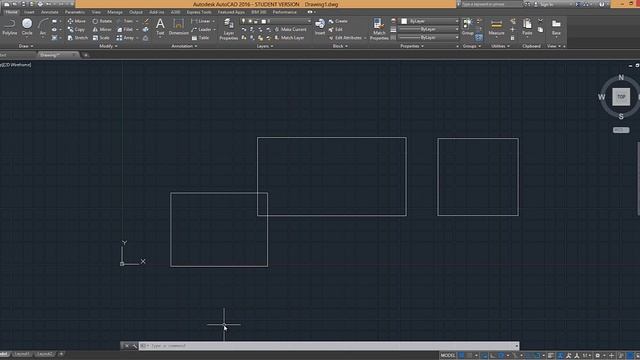Image resolution: width=640 pixels, height=360 pixels.
Task: Click the Insert block icon
Action: [320, 27]
